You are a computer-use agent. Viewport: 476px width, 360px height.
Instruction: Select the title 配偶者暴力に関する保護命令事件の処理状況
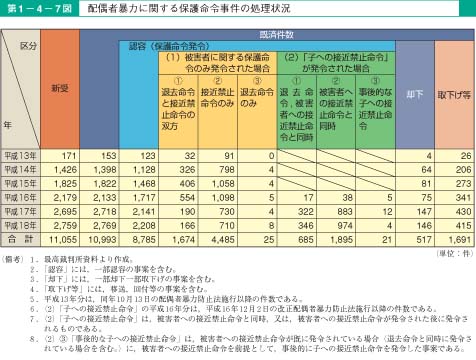pyautogui.click(x=189, y=8)
